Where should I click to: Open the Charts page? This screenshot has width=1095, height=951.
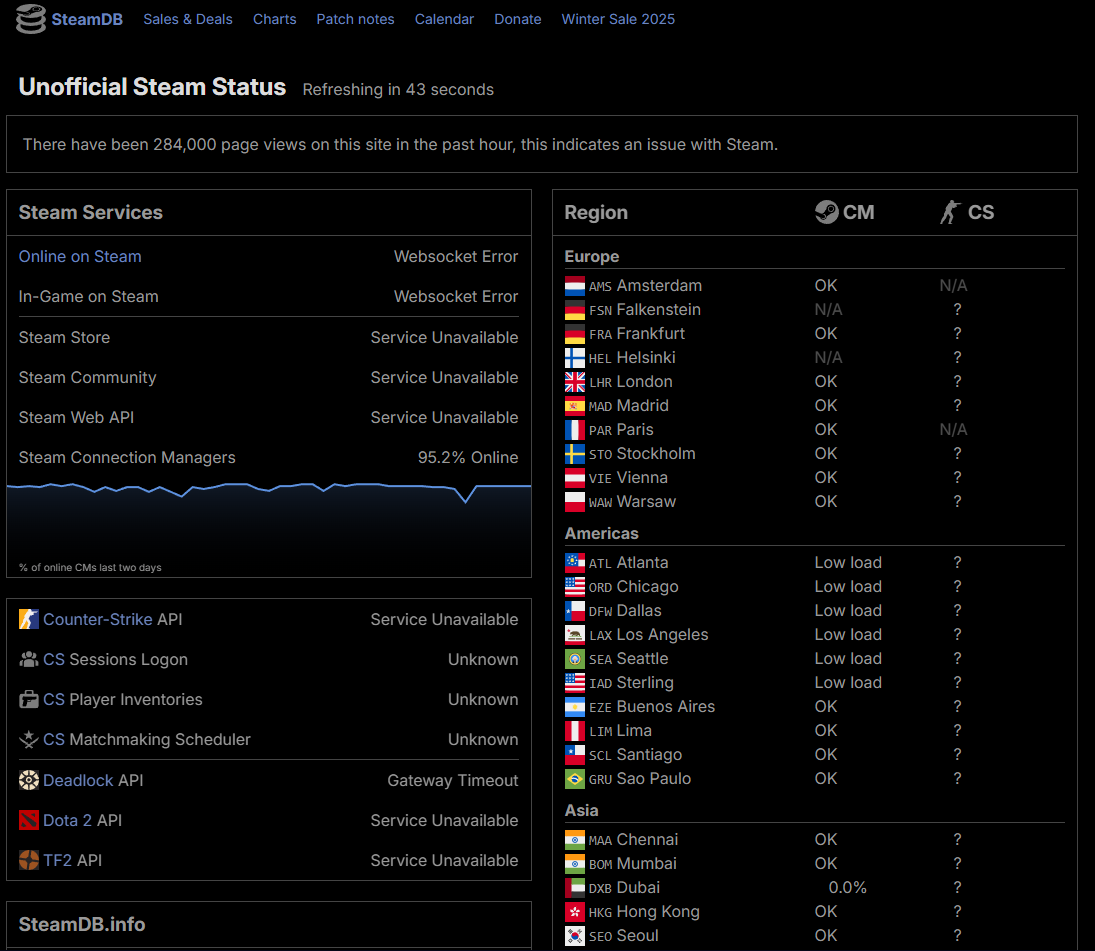pos(274,19)
